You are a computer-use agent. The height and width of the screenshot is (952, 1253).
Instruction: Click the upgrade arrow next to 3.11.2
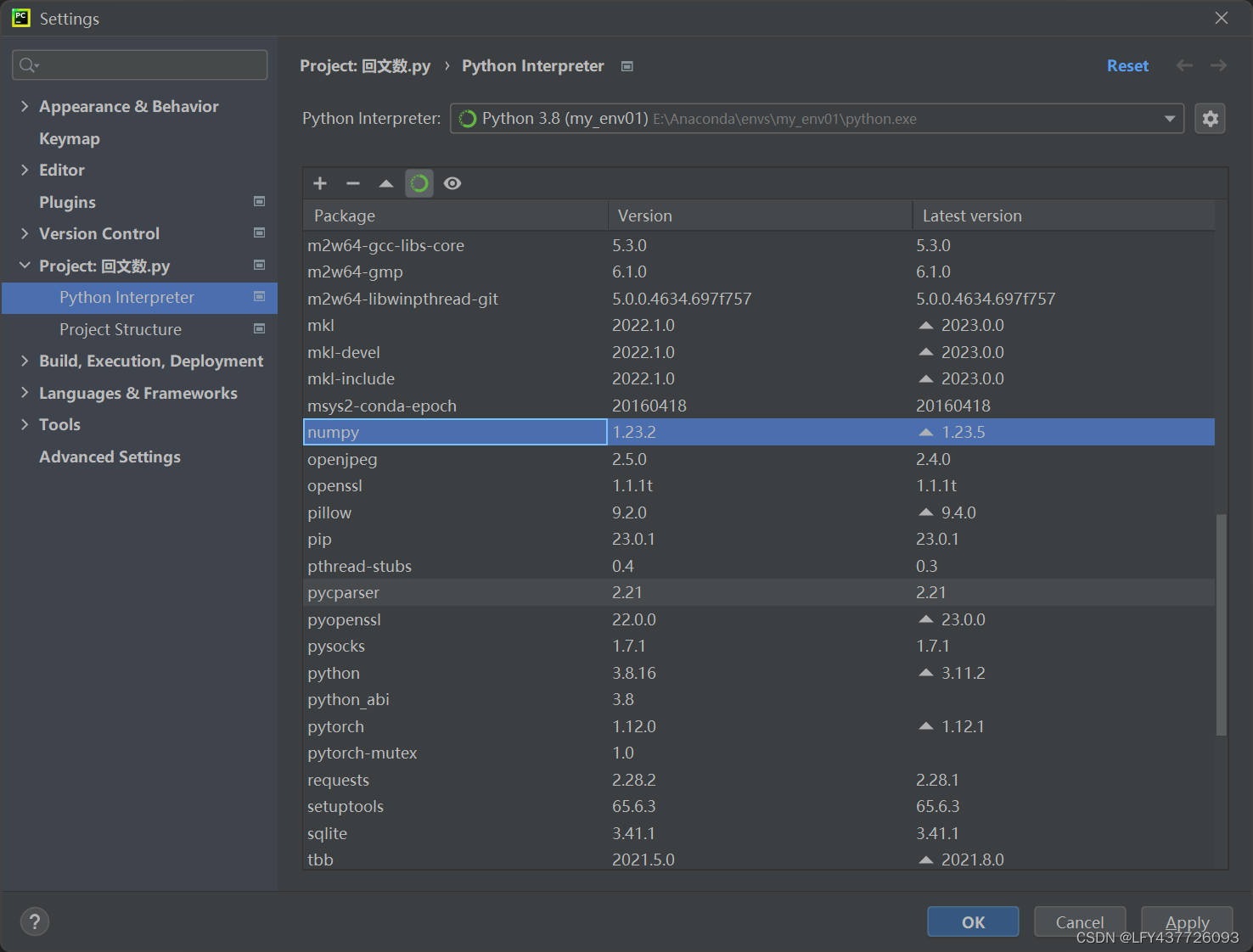coord(926,673)
